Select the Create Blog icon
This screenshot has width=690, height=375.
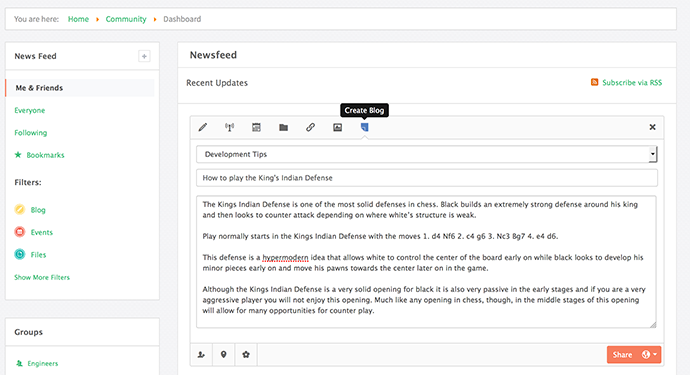pos(364,127)
